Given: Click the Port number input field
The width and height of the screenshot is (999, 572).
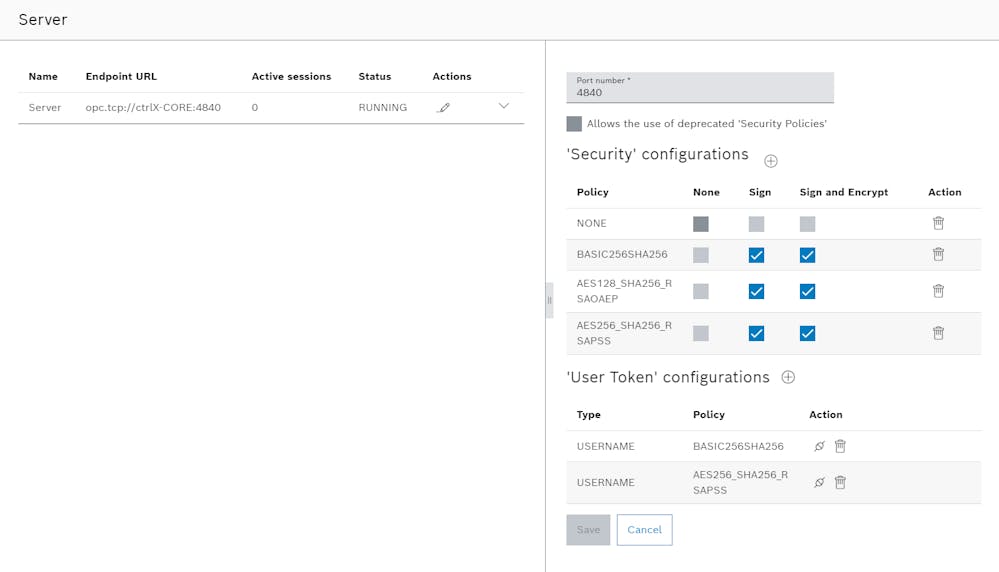Looking at the screenshot, I should tap(700, 87).
